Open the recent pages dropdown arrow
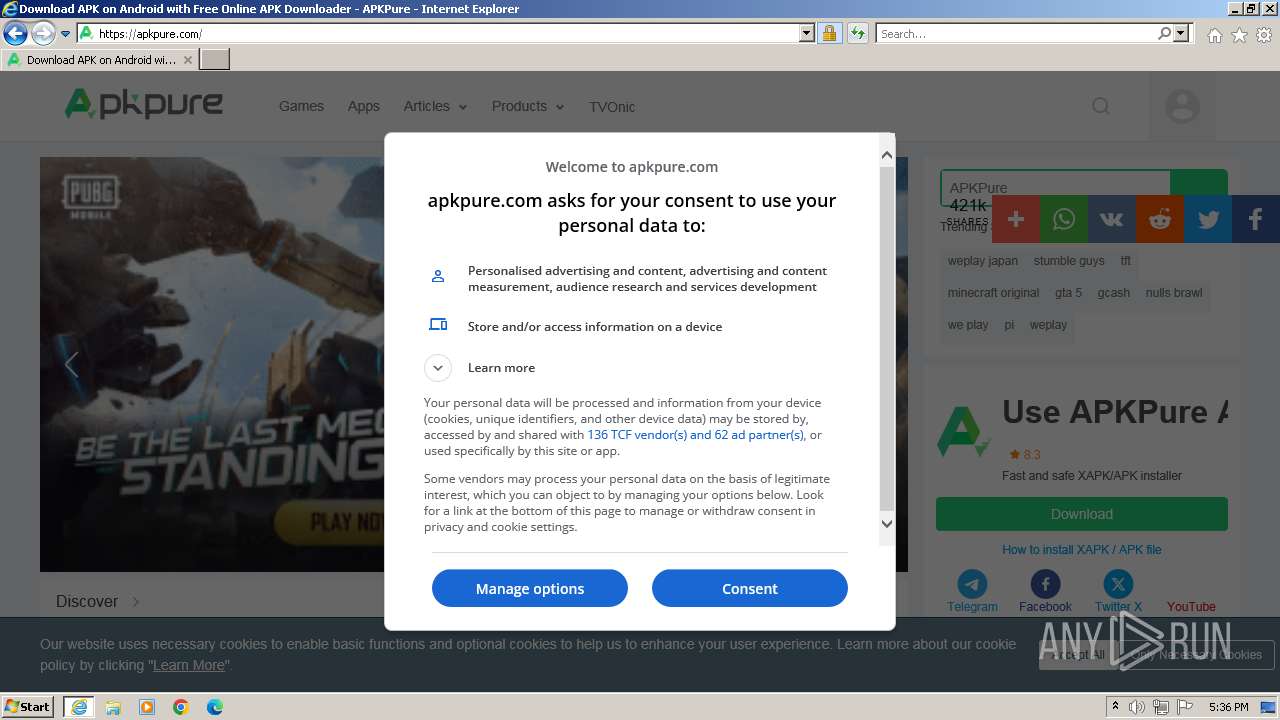This screenshot has width=1280, height=720. pos(65,34)
